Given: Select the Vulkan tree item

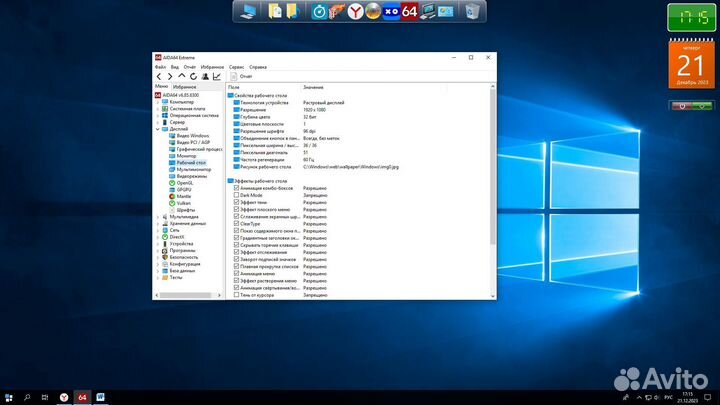Looking at the screenshot, I should pos(184,203).
